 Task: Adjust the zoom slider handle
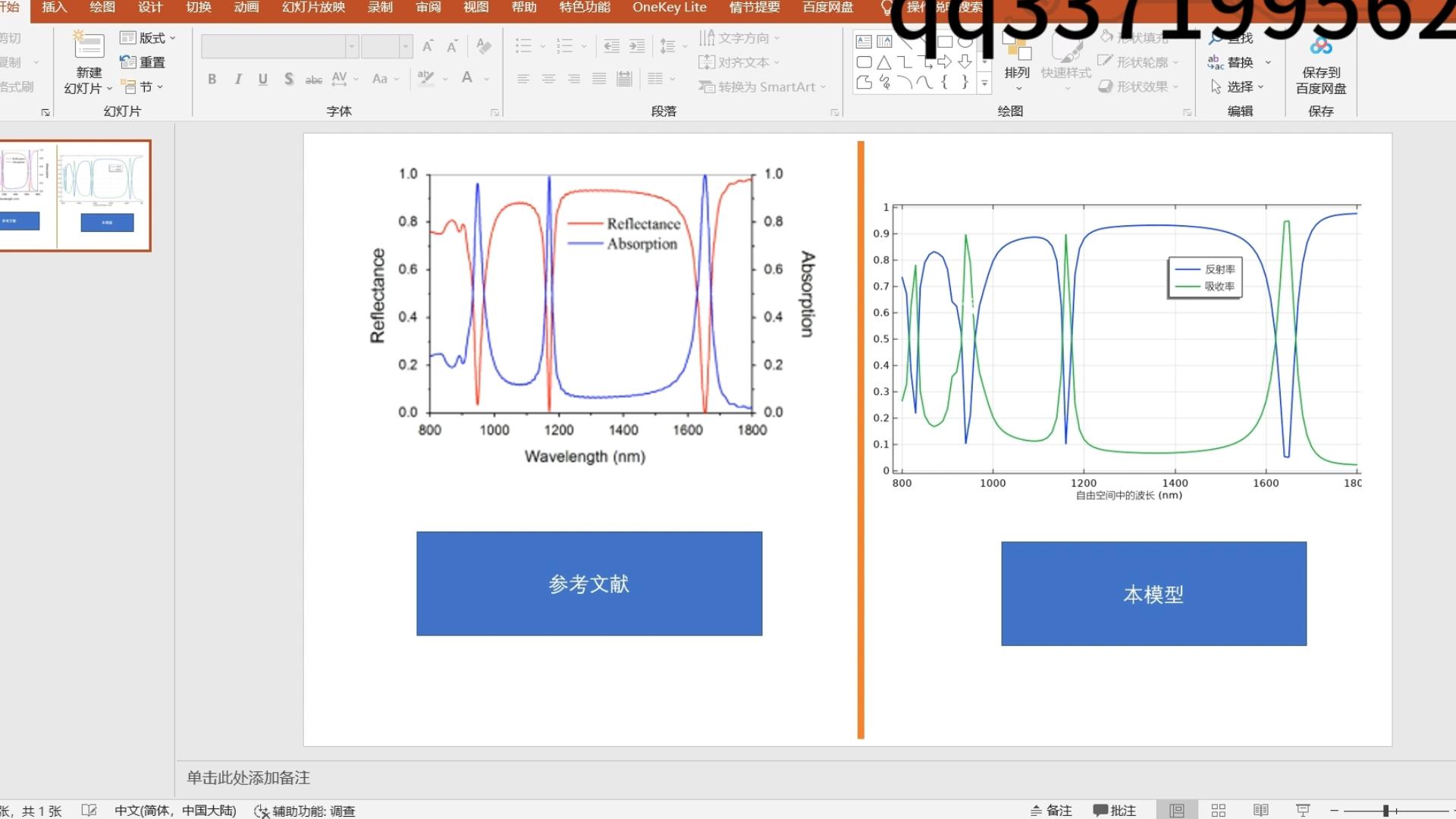(1385, 811)
